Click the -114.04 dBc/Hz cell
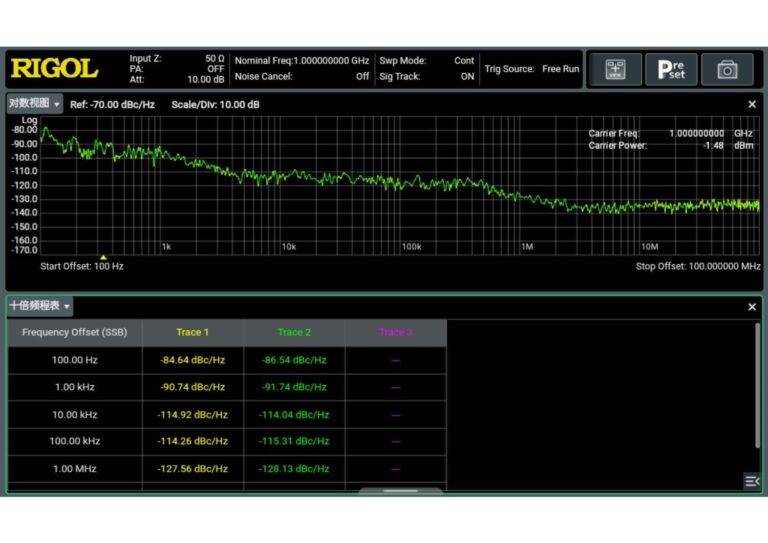The image size is (768, 543). pyautogui.click(x=294, y=415)
